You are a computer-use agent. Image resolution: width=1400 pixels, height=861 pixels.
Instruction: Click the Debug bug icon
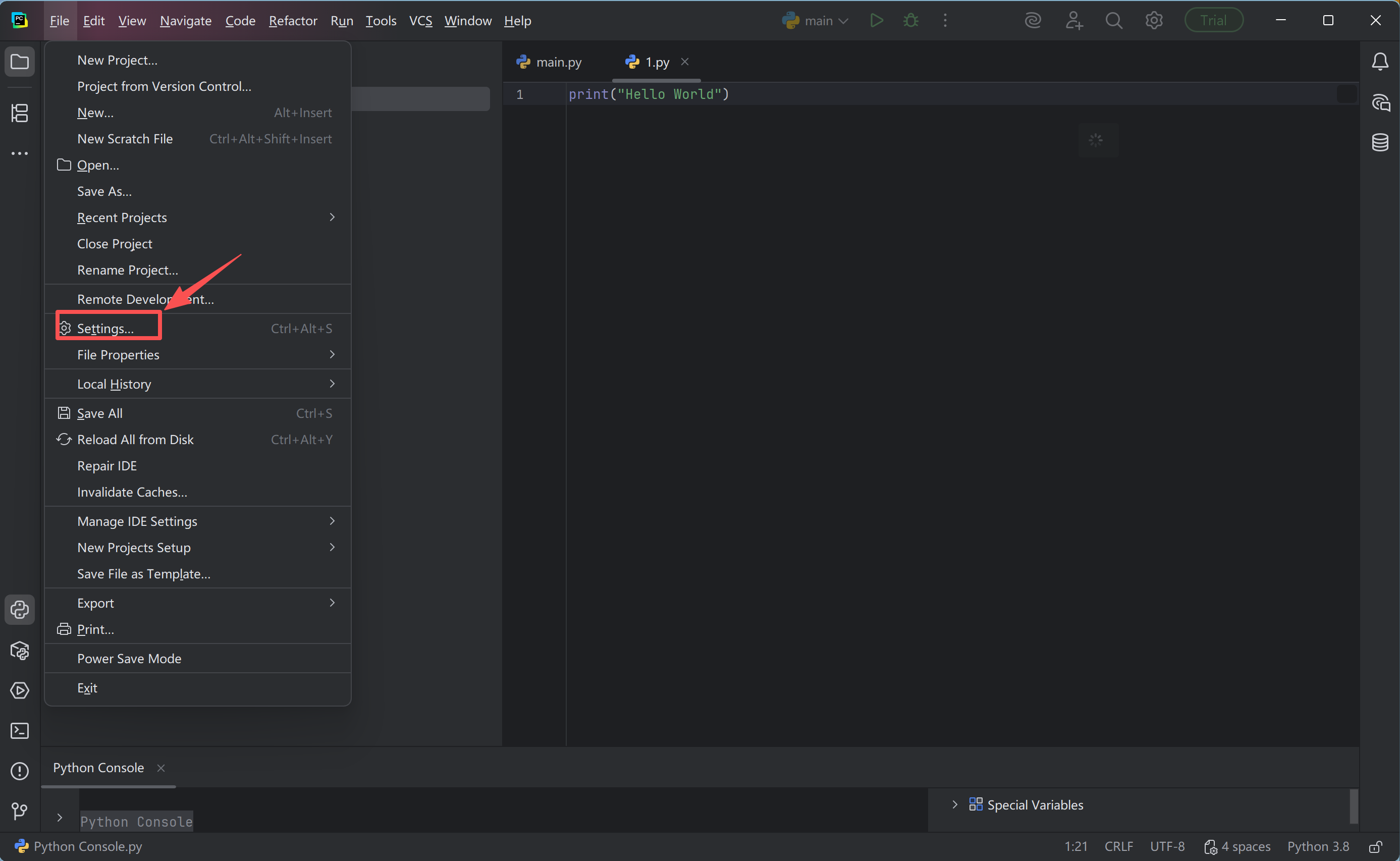[x=911, y=21]
